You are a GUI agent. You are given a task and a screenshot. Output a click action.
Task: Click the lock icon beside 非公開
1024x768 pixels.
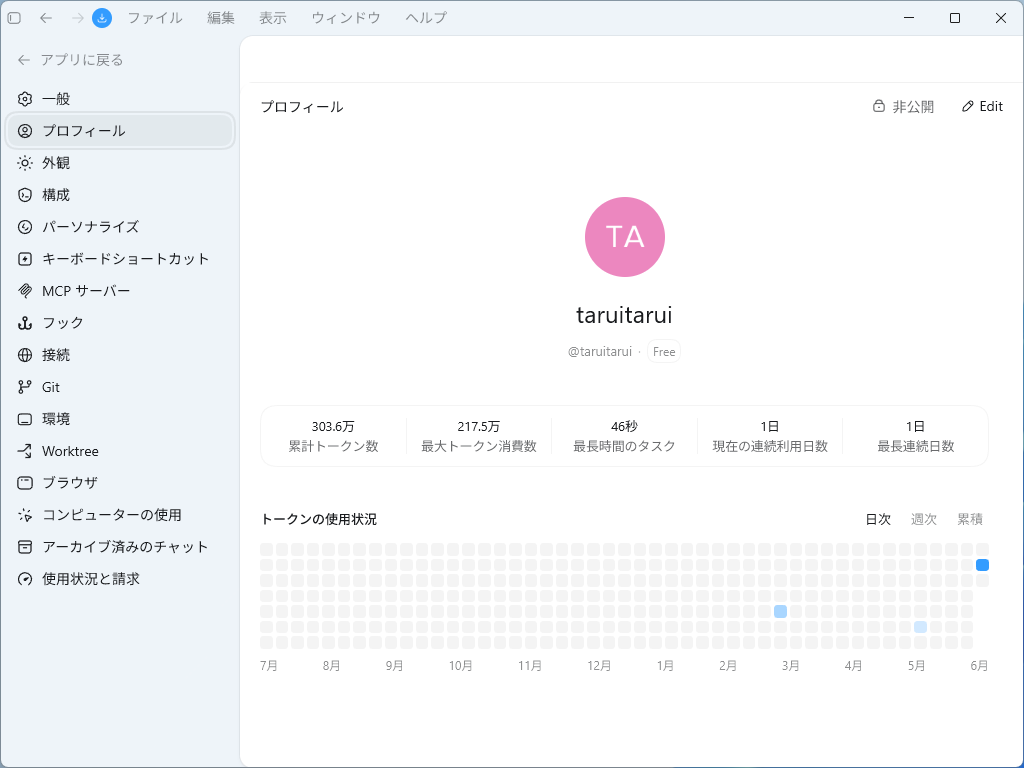pyautogui.click(x=879, y=106)
